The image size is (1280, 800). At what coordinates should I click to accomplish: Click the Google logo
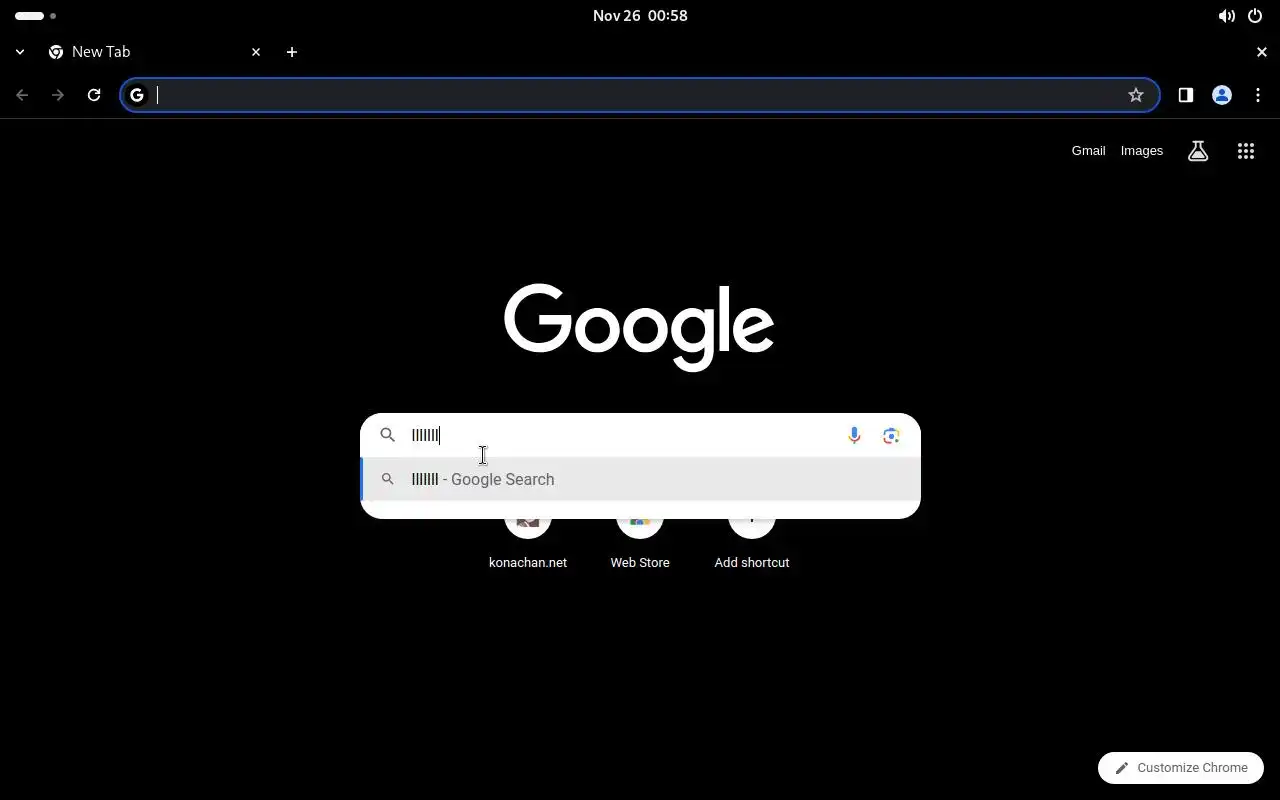coord(639,327)
